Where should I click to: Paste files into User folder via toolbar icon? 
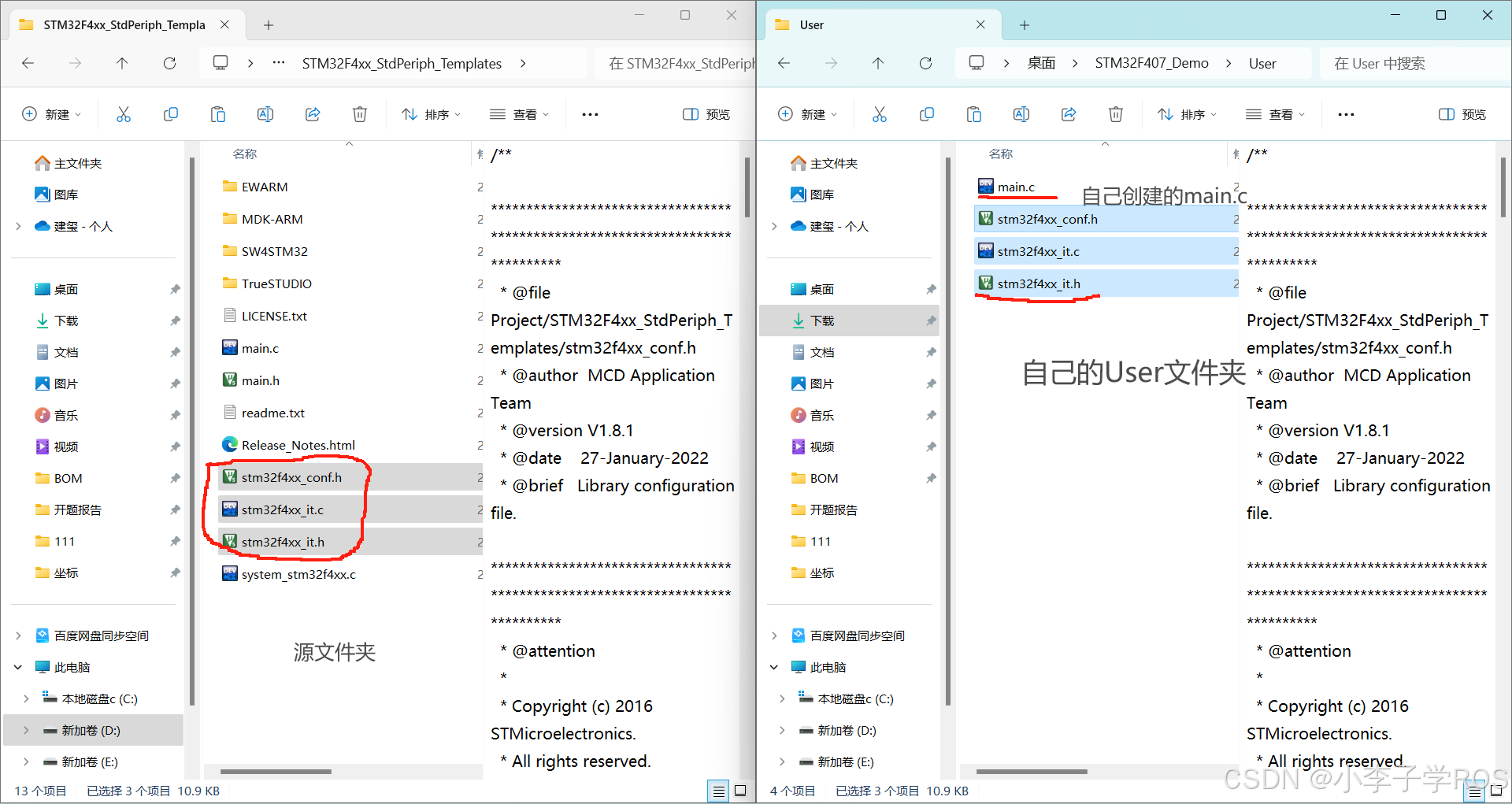(x=974, y=114)
